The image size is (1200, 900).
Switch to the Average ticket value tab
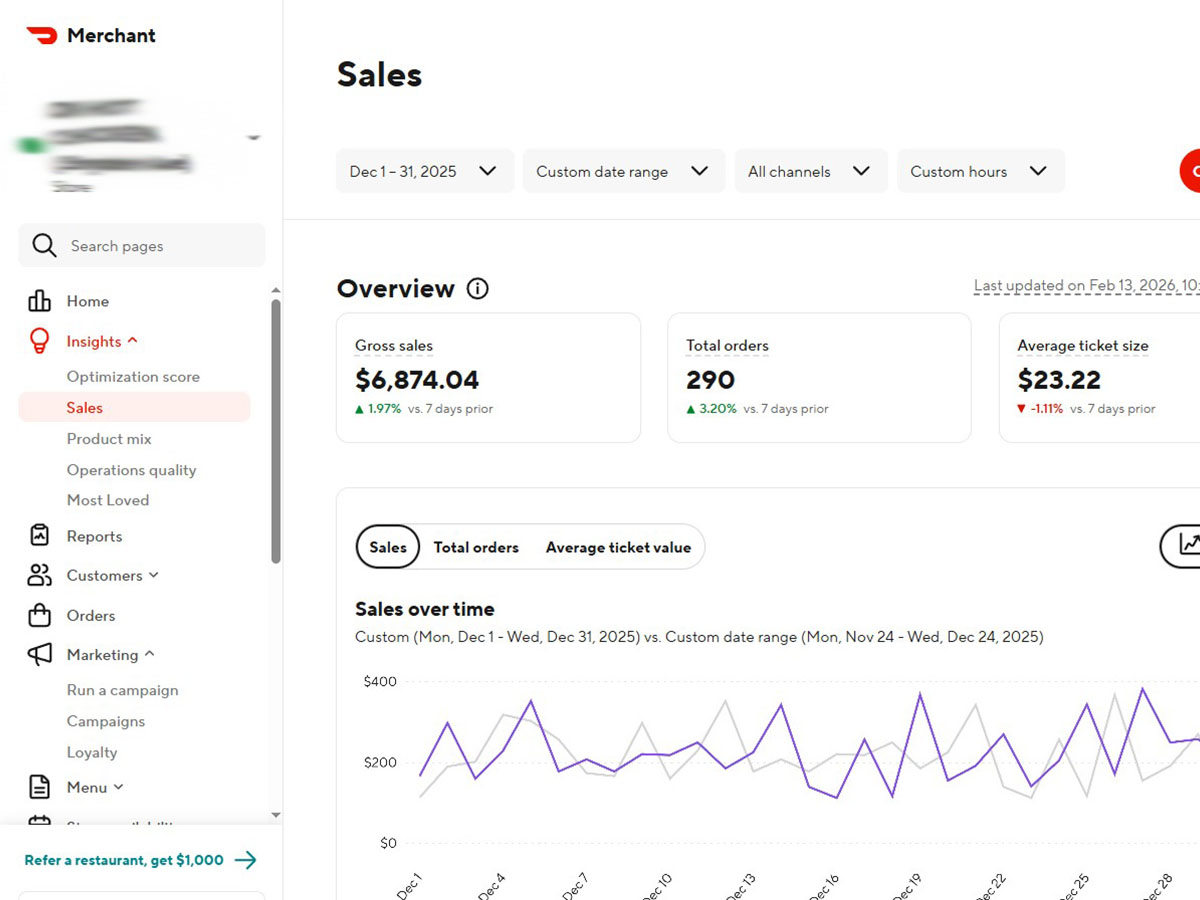[x=618, y=547]
